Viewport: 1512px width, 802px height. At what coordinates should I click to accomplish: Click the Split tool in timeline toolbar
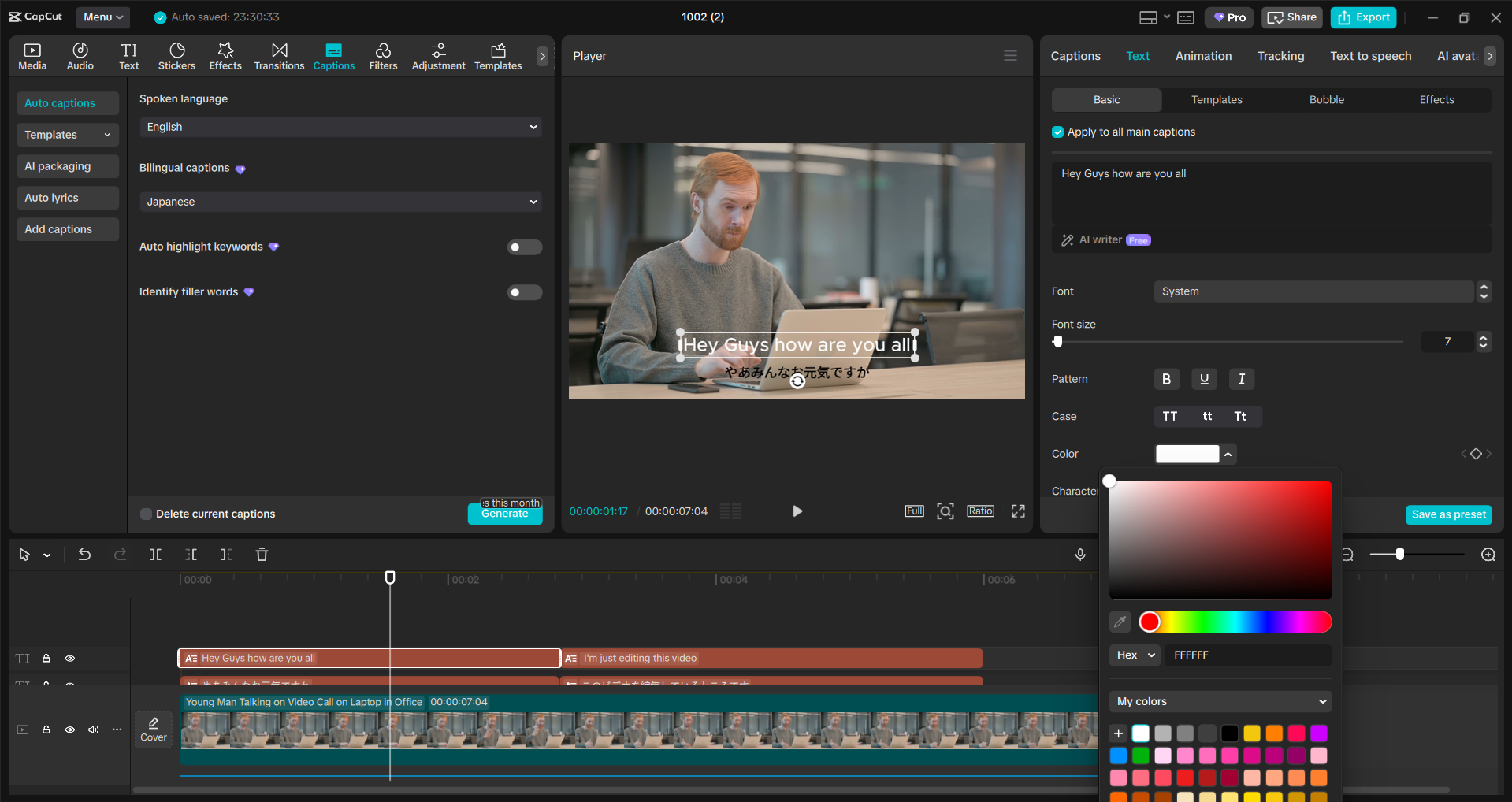tap(155, 555)
